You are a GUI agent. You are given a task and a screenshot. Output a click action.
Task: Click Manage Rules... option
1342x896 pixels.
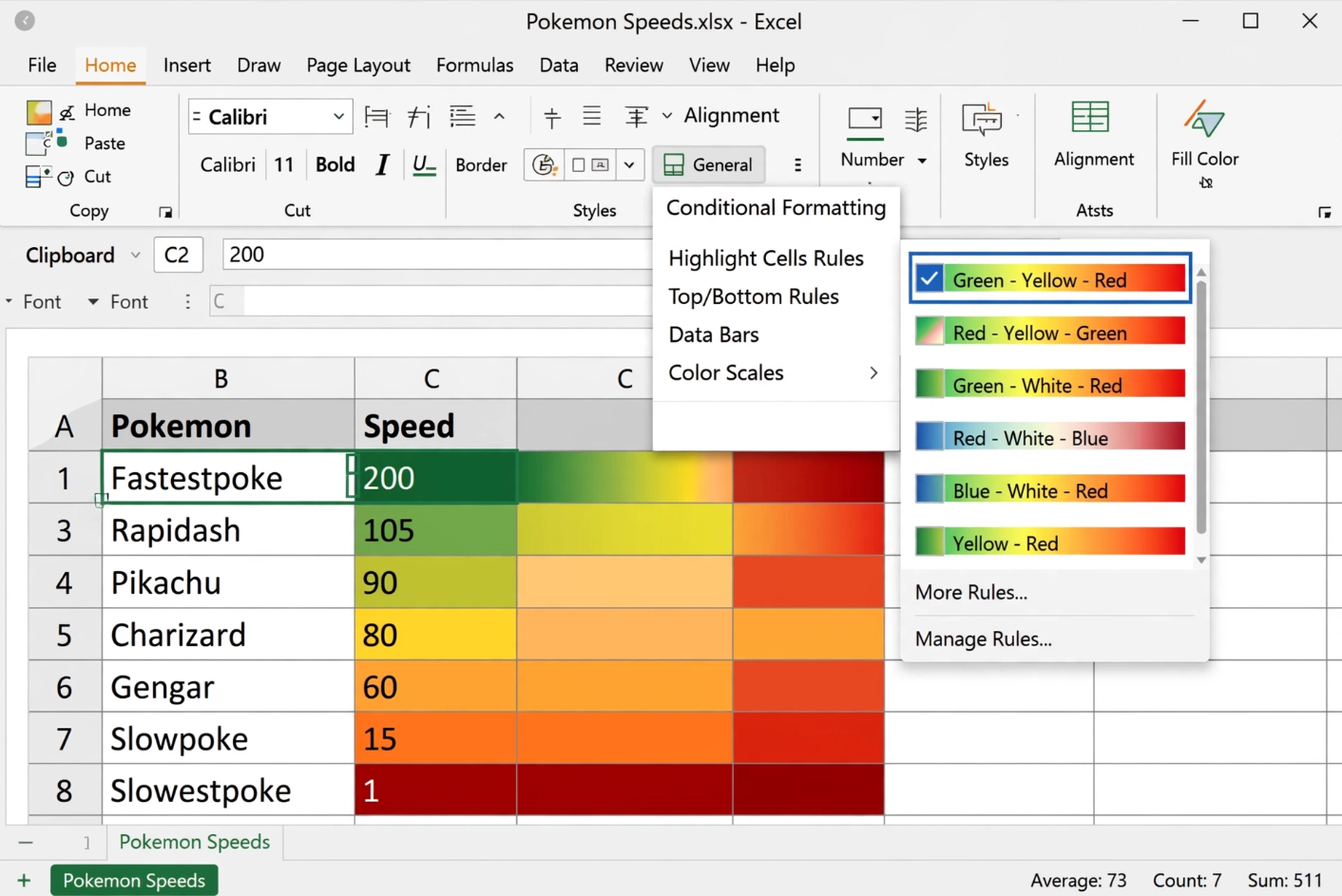pyautogui.click(x=984, y=639)
